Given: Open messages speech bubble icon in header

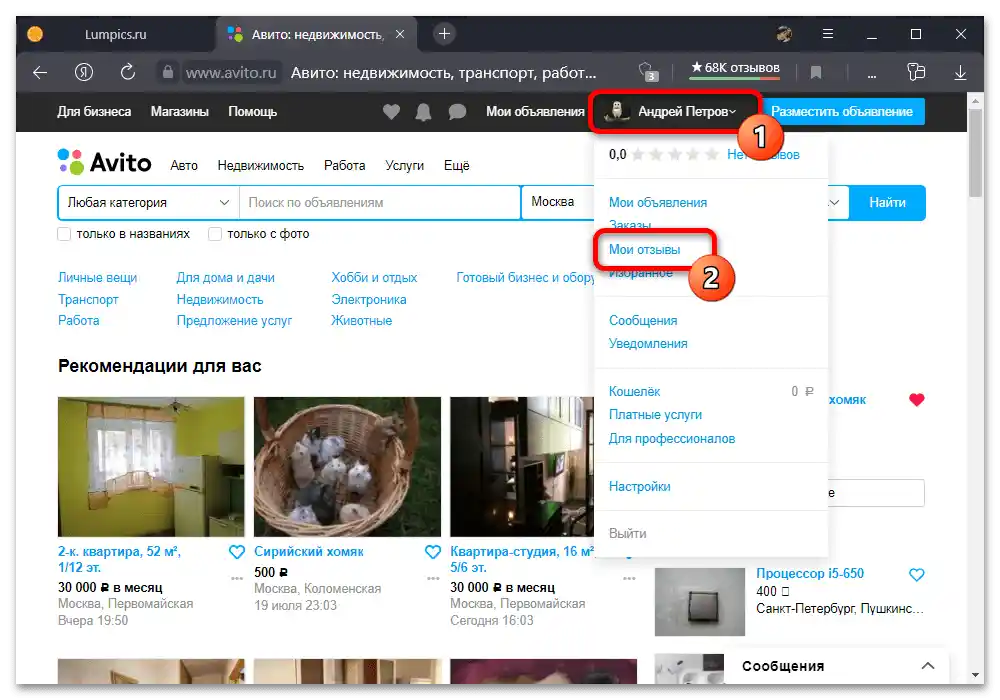Looking at the screenshot, I should (457, 112).
